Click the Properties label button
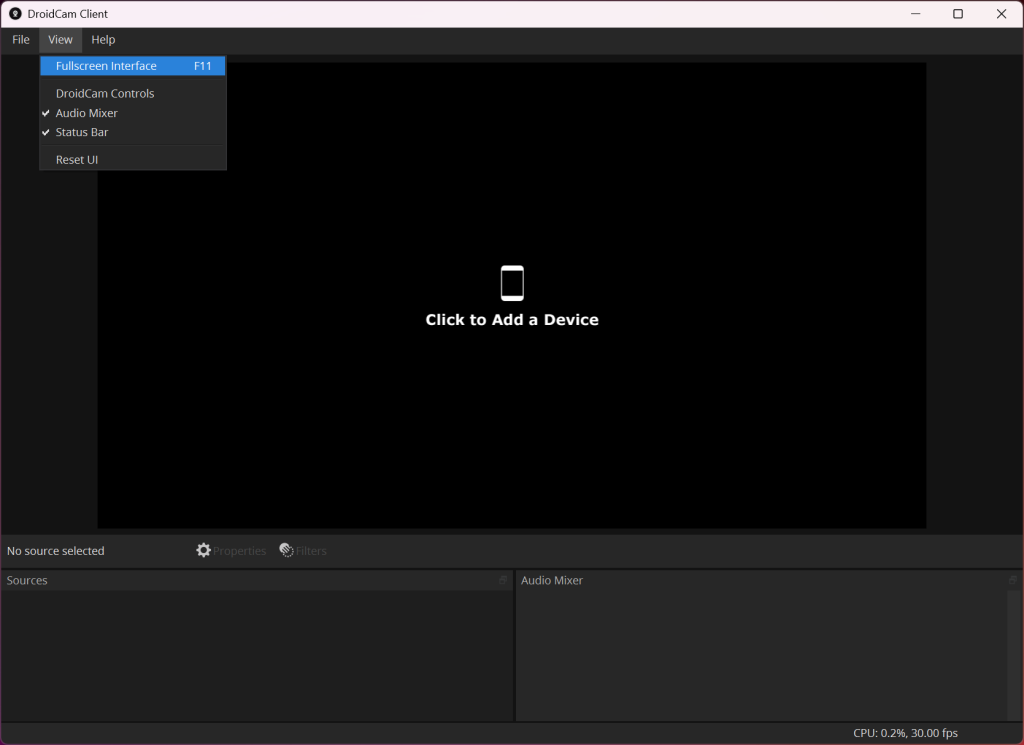 click(x=240, y=551)
